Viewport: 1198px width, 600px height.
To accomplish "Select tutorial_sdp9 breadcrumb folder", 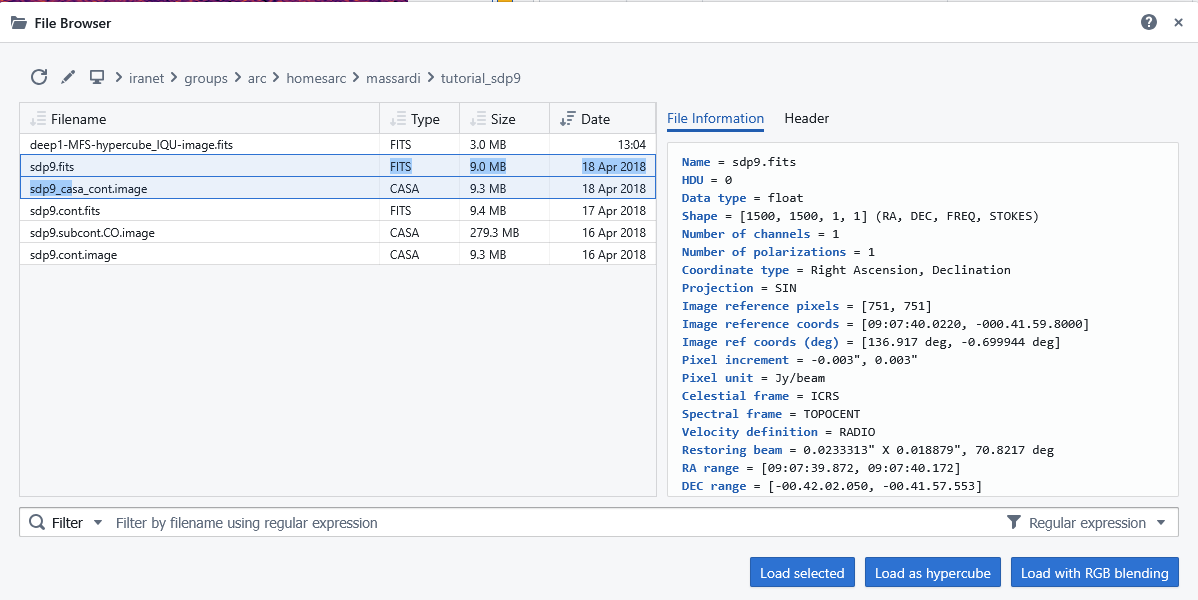I will (x=481, y=78).
